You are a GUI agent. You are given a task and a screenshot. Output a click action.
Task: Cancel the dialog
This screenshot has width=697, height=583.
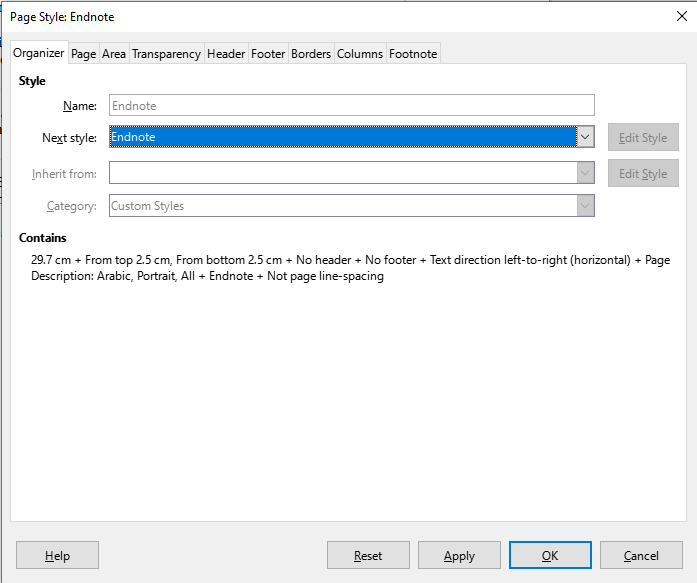(x=641, y=555)
